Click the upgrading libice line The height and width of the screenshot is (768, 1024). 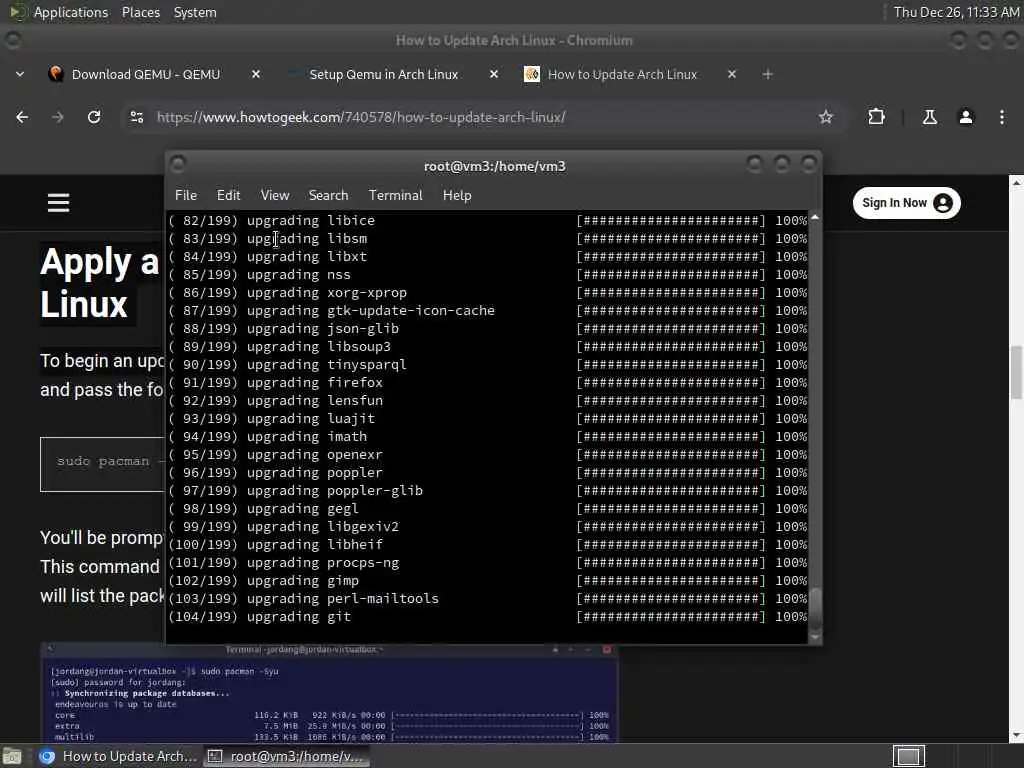488,221
